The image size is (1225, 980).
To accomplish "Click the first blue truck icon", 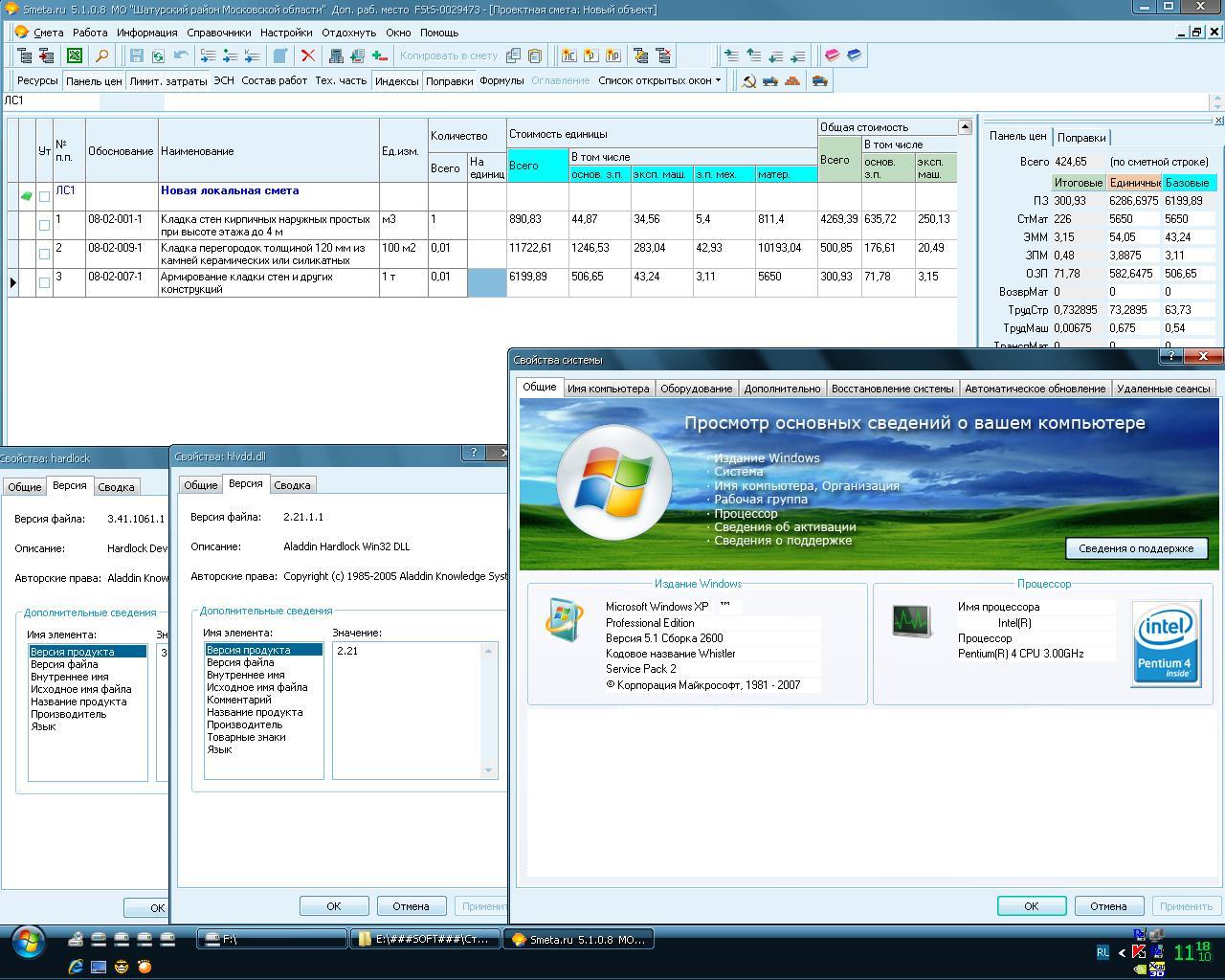I will [770, 81].
